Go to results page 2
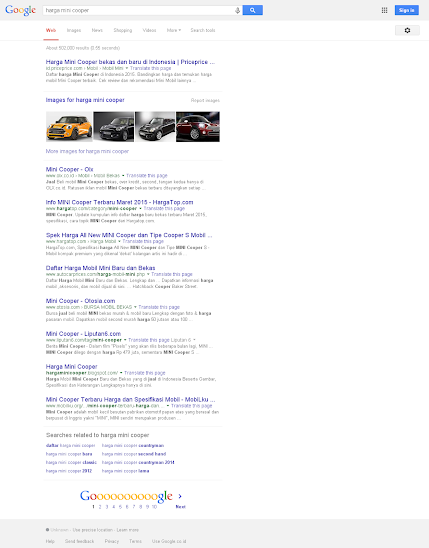This screenshot has height=548, width=429. coord(100,506)
